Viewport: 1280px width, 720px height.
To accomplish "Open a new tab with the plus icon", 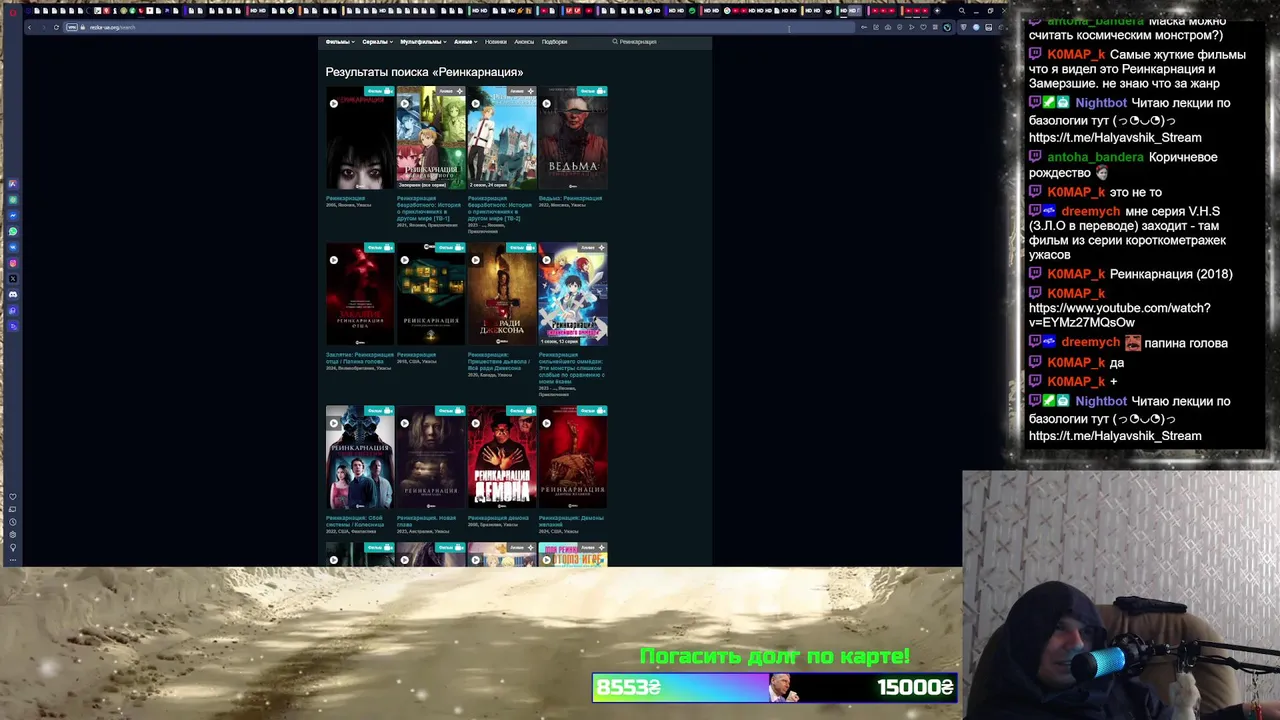I will pos(937,11).
